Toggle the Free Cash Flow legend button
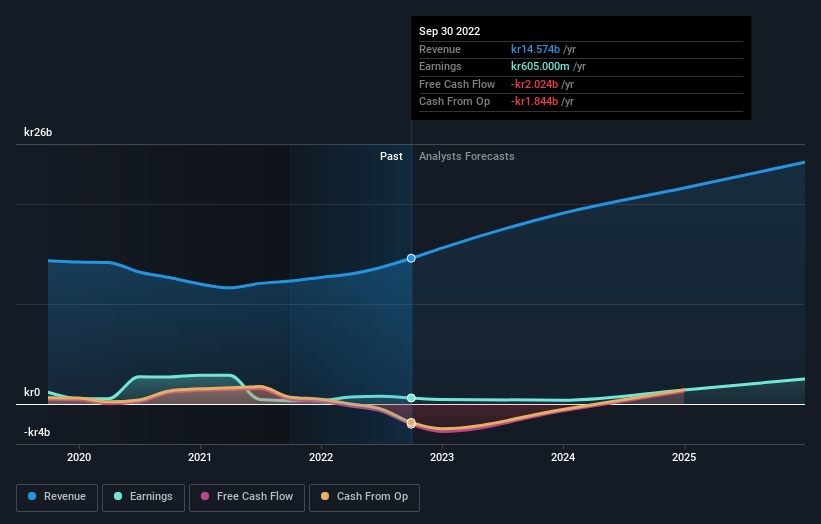This screenshot has width=821, height=524. point(247,497)
